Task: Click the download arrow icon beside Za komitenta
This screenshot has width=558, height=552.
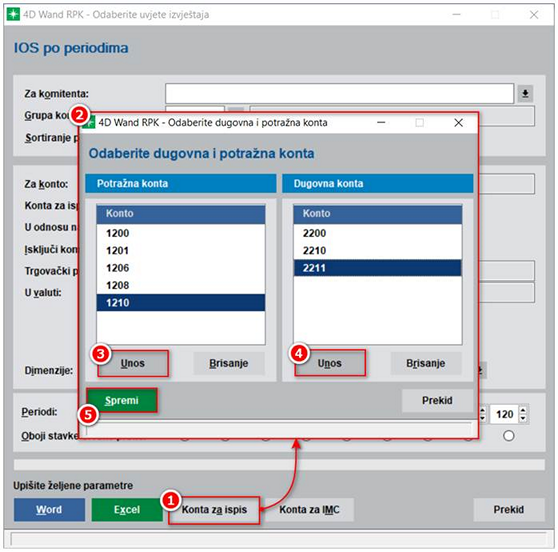Action: coord(525,94)
